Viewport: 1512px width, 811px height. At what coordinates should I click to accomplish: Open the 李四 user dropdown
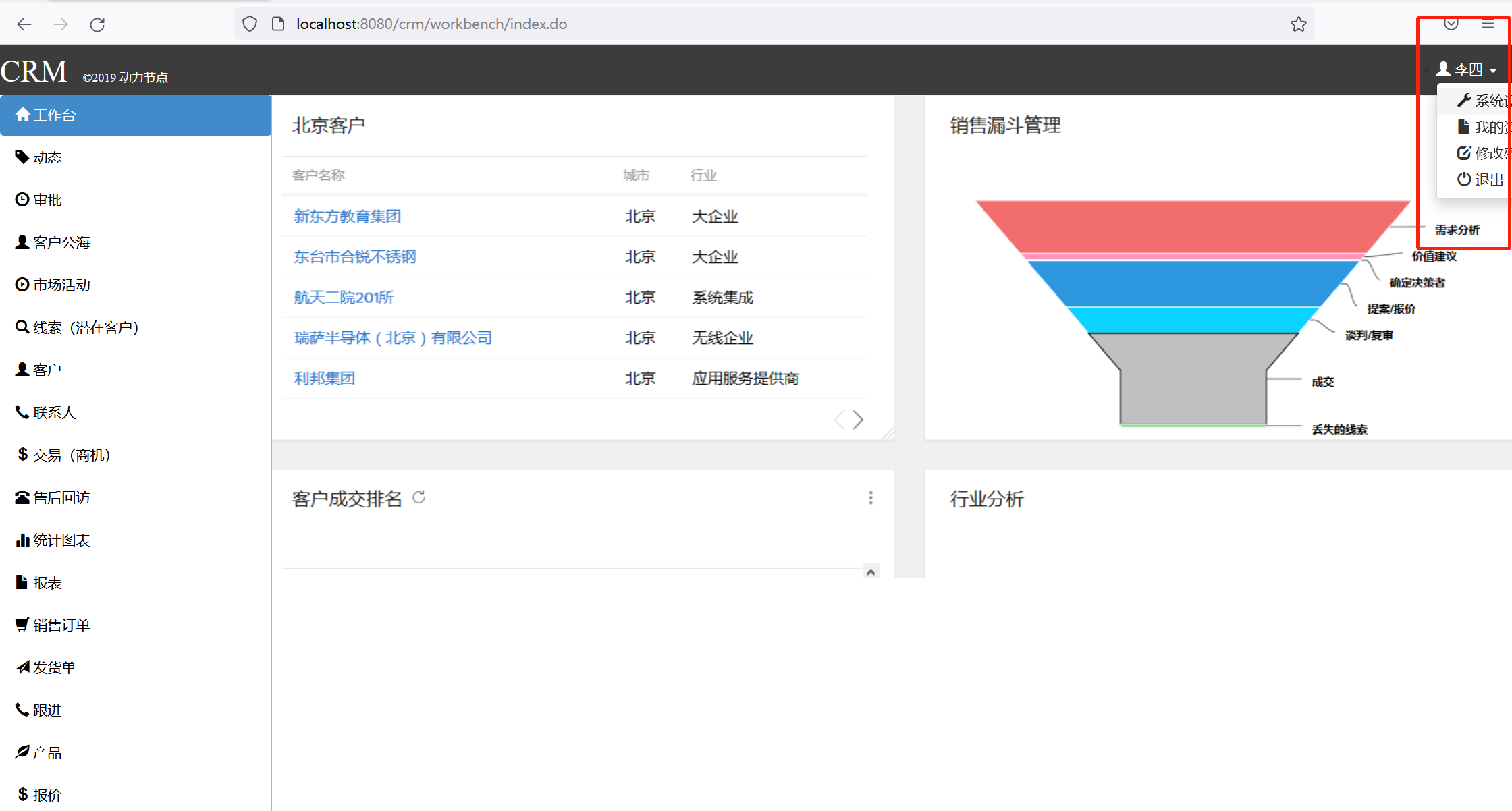coord(1467,69)
